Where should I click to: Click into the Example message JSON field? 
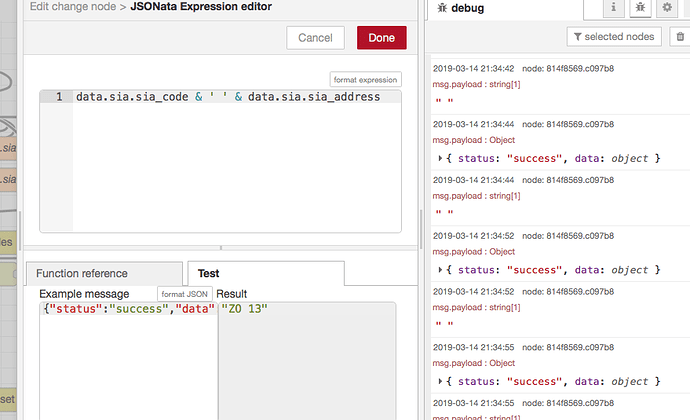[128, 361]
